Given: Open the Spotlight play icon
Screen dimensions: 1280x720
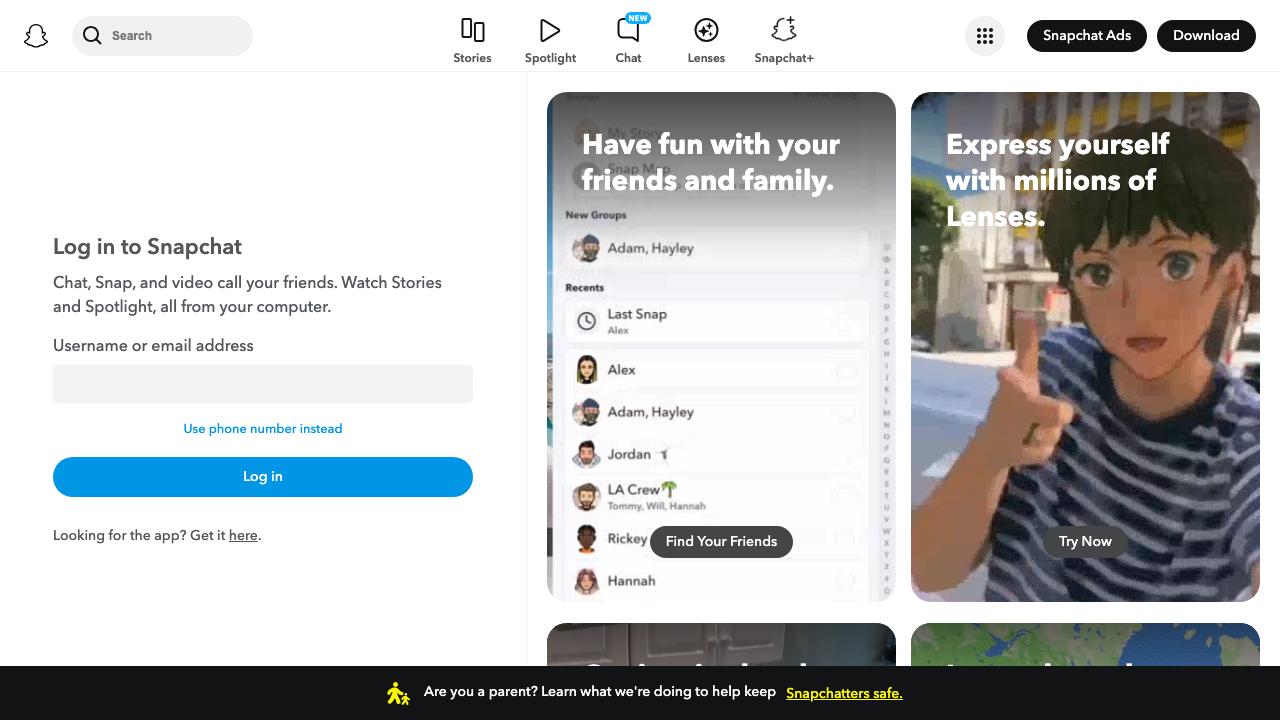Looking at the screenshot, I should (x=550, y=30).
